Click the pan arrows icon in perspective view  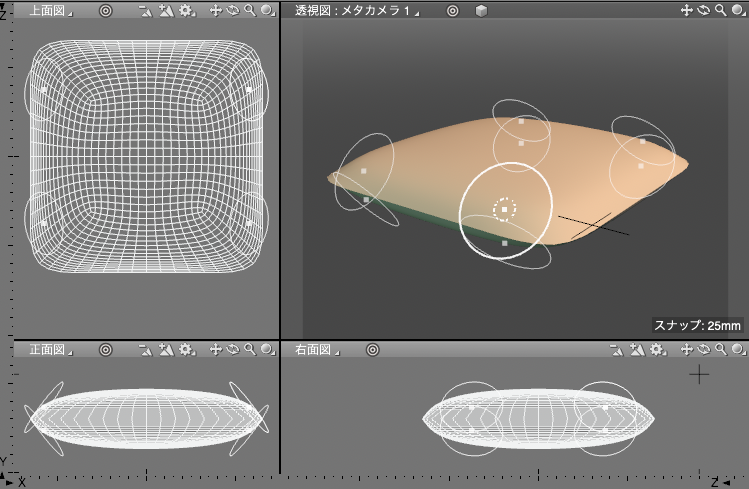click(686, 10)
